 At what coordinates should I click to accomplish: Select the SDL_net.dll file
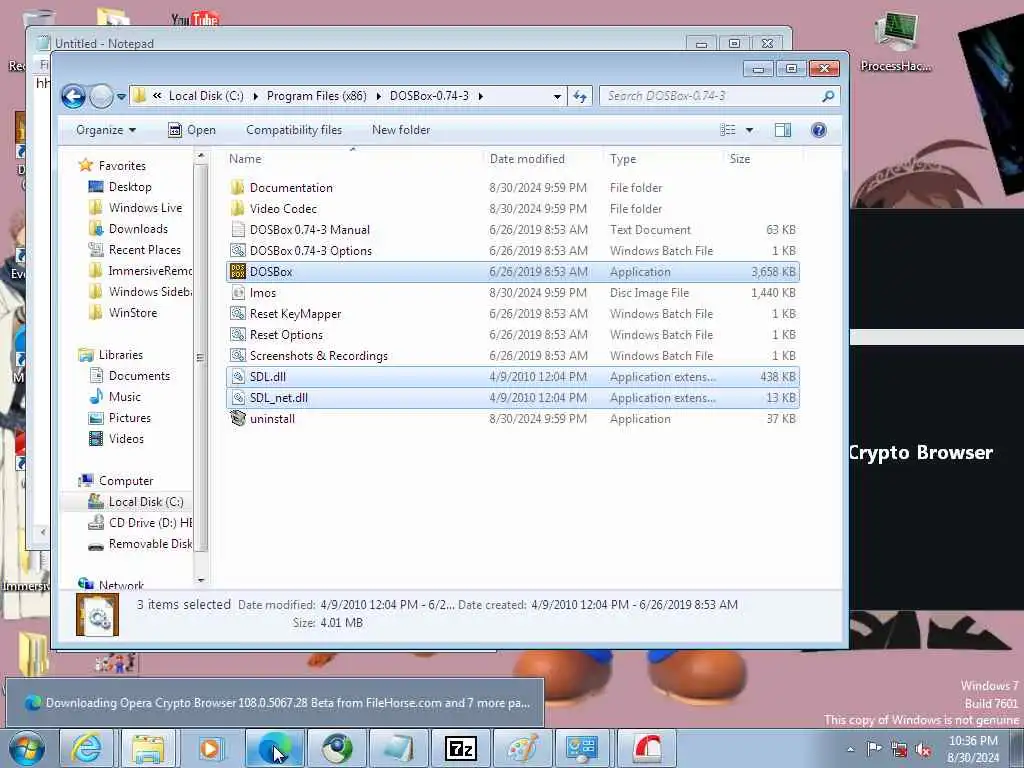pos(513,398)
